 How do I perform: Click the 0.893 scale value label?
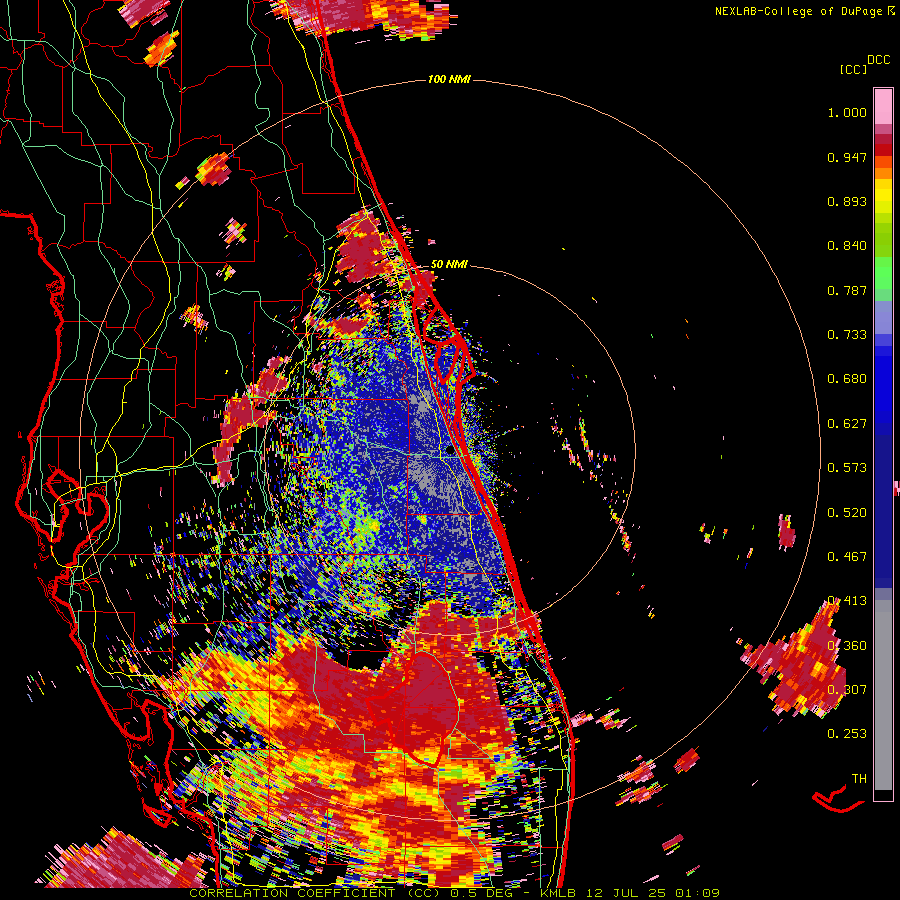click(x=847, y=201)
